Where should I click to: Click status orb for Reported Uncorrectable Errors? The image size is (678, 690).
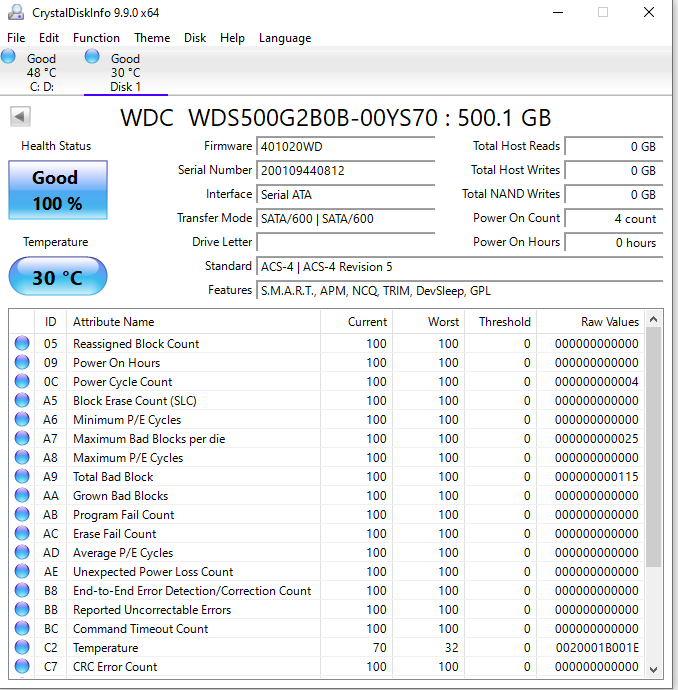pos(22,609)
